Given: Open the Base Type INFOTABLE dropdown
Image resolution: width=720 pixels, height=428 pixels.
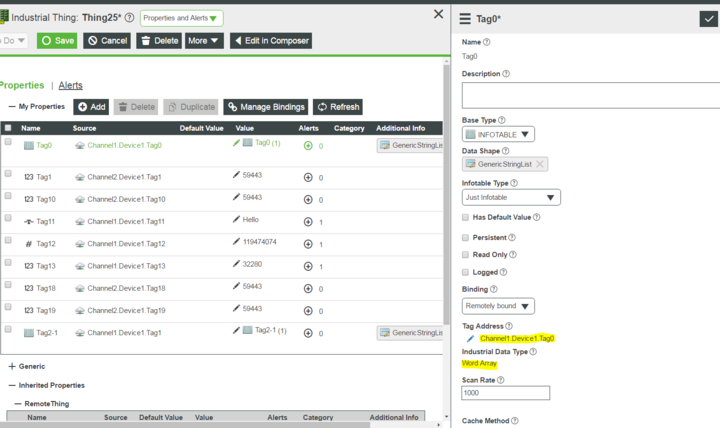Looking at the screenshot, I should tap(498, 134).
